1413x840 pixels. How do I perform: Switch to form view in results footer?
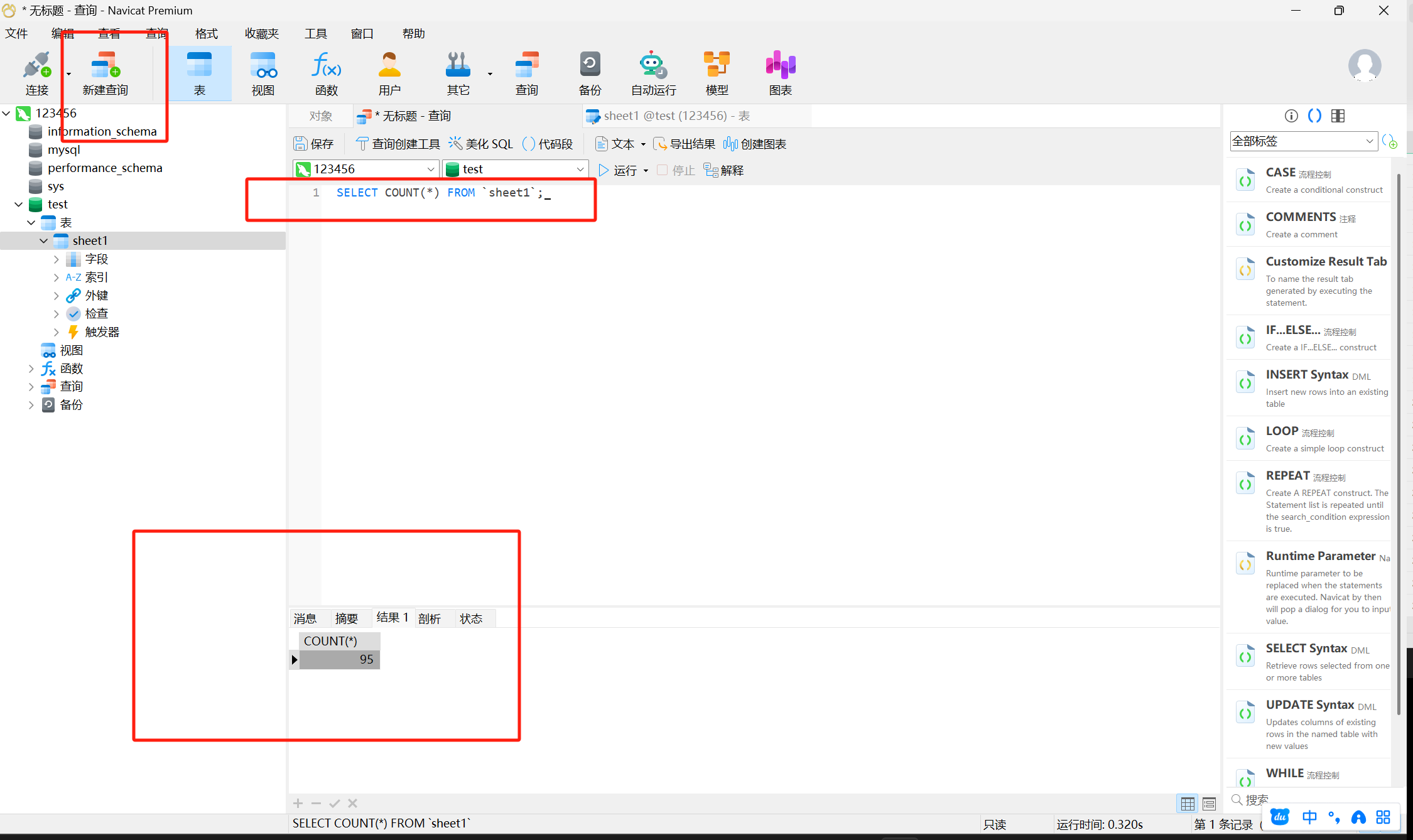pyautogui.click(x=1209, y=803)
